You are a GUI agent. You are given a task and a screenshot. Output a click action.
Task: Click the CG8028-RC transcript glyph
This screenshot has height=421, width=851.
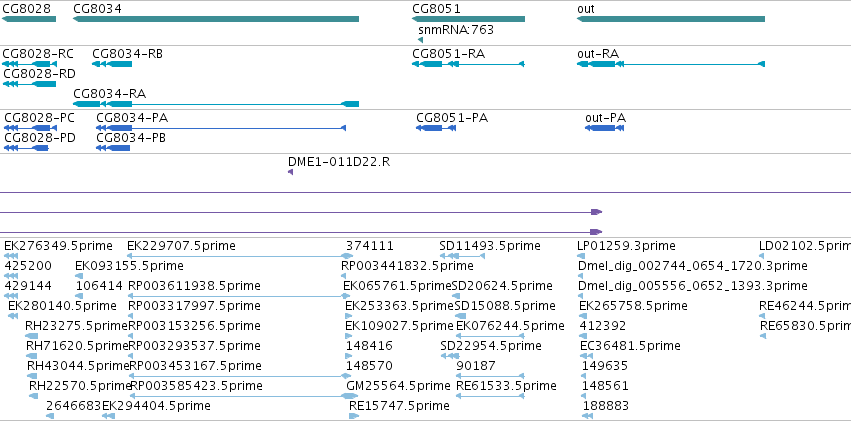[x=29, y=64]
